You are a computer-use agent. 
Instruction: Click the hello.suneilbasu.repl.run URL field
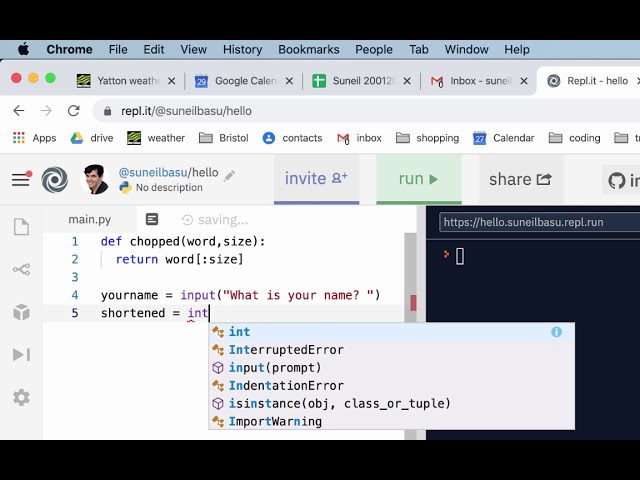coord(540,222)
